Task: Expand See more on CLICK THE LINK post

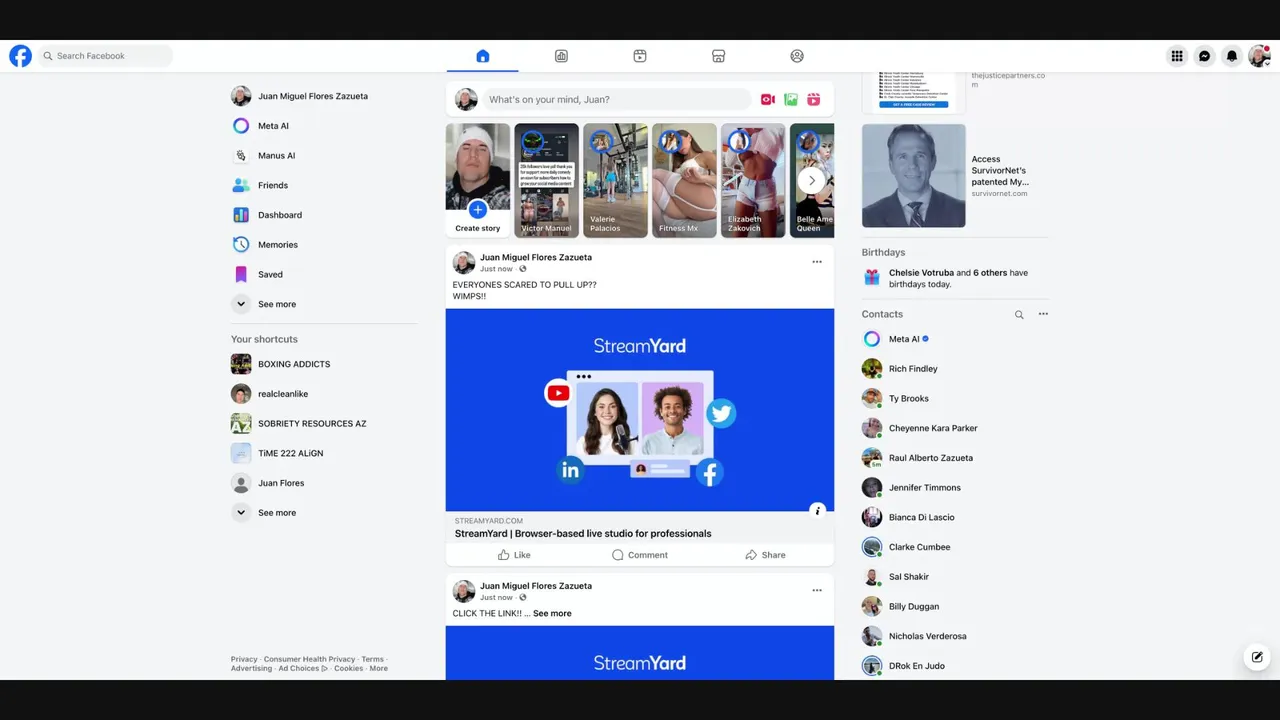Action: click(552, 613)
